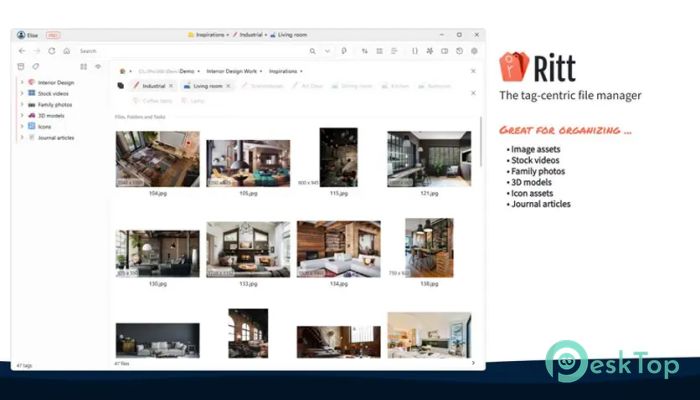Click the Demo breadcrumb segment
The width and height of the screenshot is (700, 400).
pos(187,71)
